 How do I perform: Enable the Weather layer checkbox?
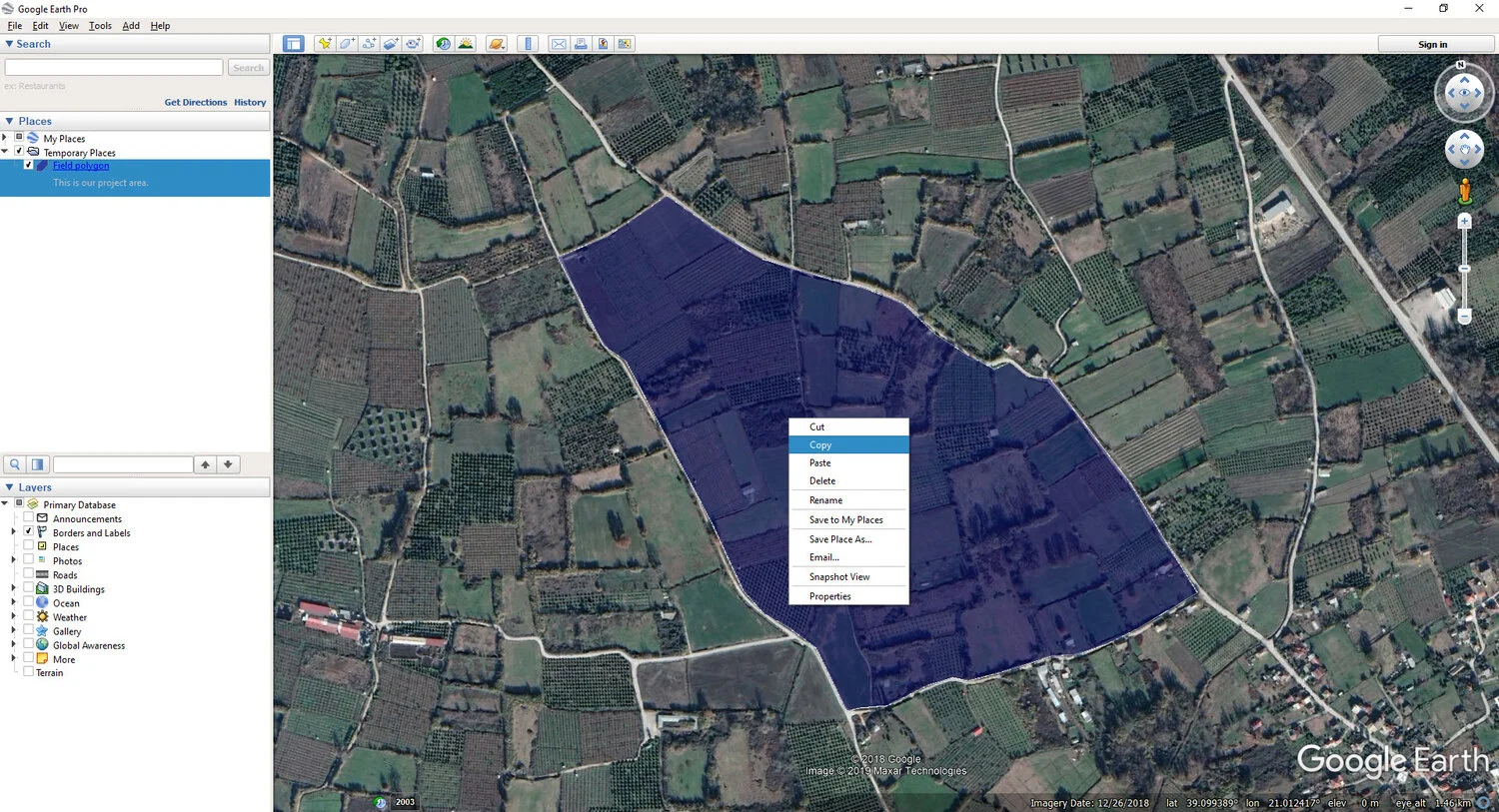coord(28,616)
